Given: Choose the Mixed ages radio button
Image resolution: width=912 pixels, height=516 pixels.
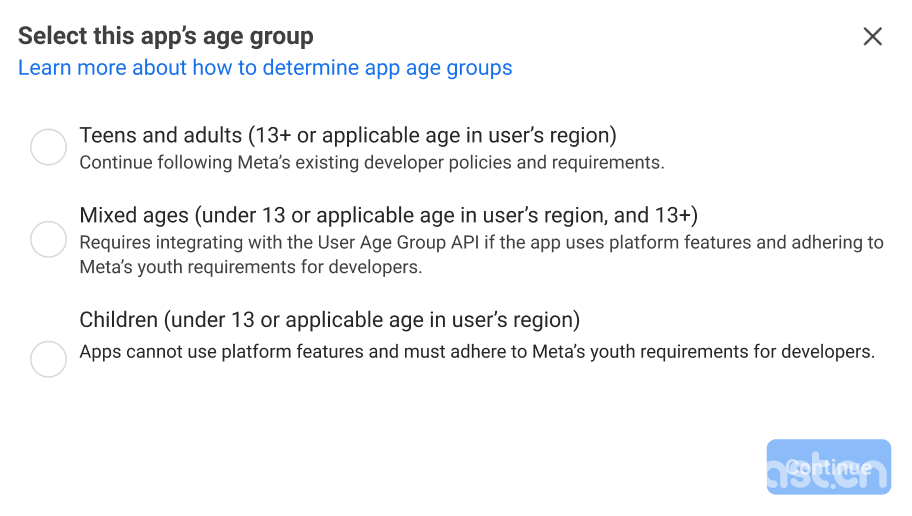Looking at the screenshot, I should [x=48, y=239].
